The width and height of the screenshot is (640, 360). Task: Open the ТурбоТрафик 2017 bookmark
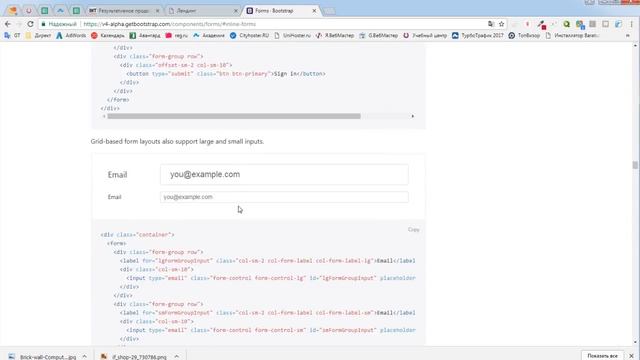(478, 36)
